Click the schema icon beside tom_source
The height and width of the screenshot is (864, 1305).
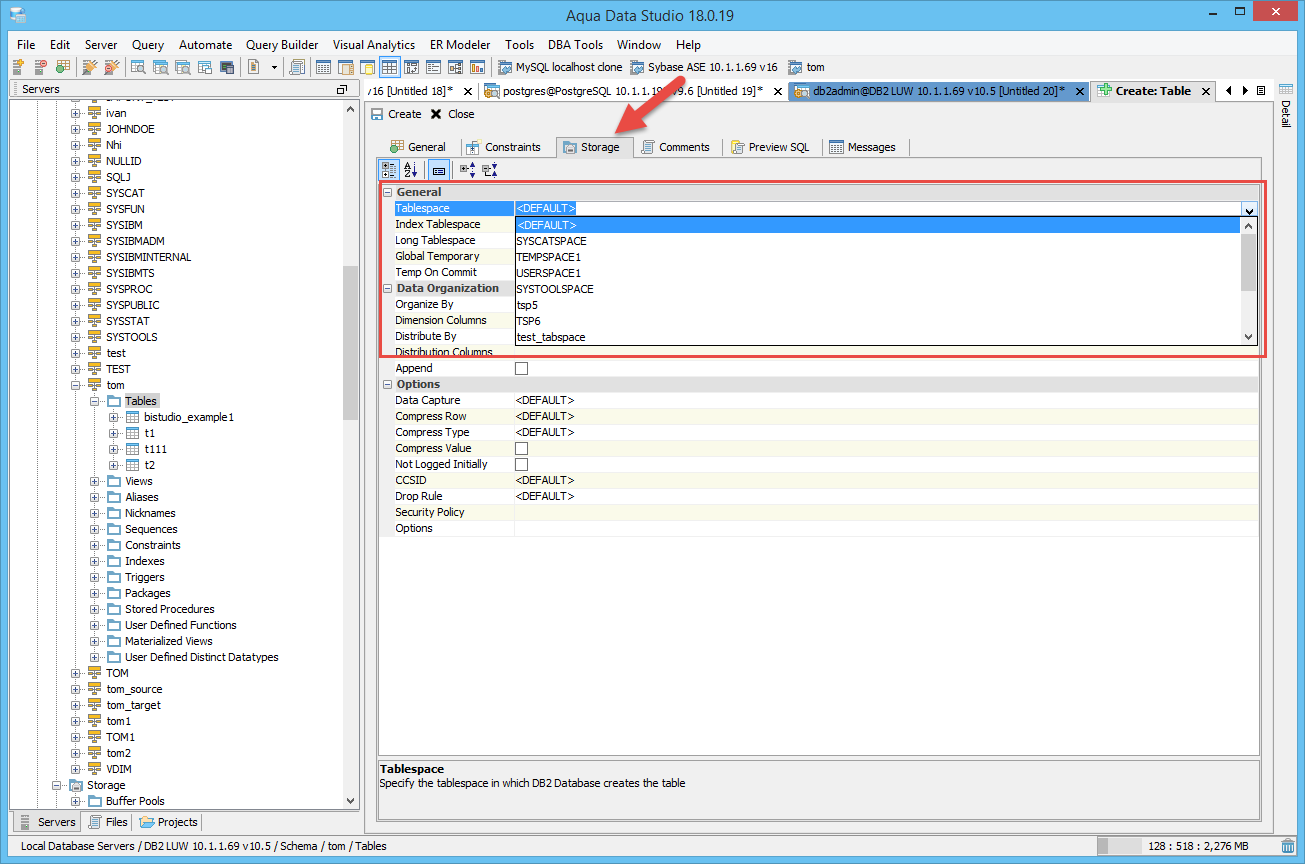94,689
